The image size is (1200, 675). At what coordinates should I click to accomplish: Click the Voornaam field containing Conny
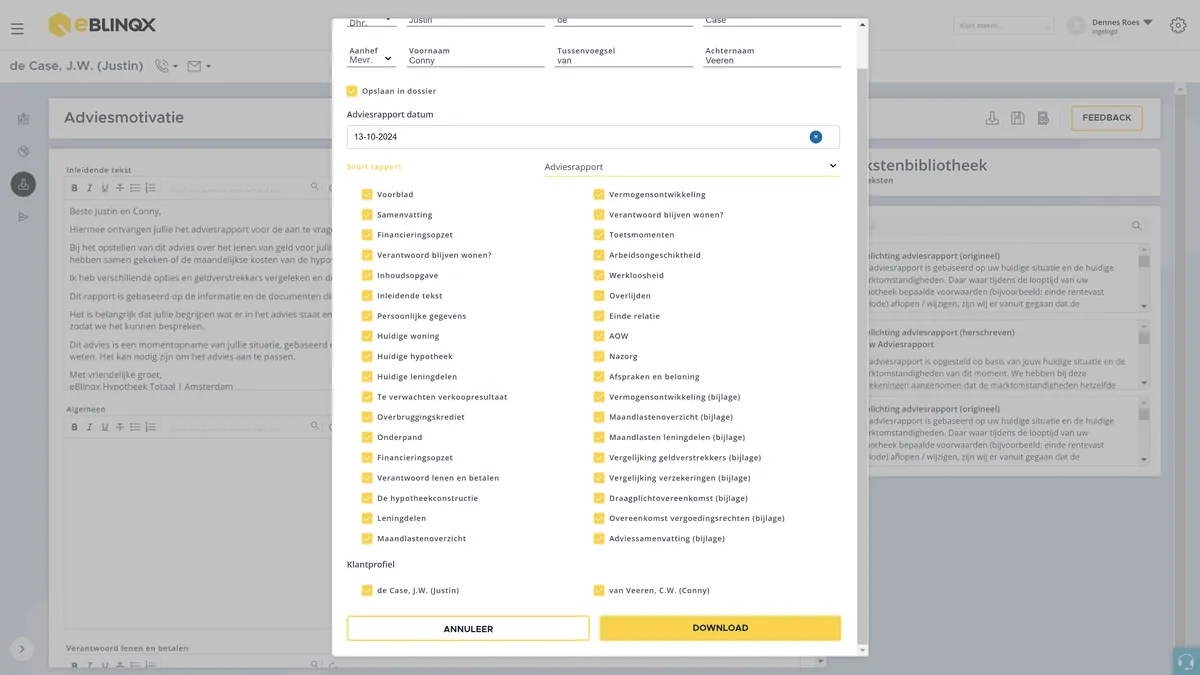click(x=476, y=60)
